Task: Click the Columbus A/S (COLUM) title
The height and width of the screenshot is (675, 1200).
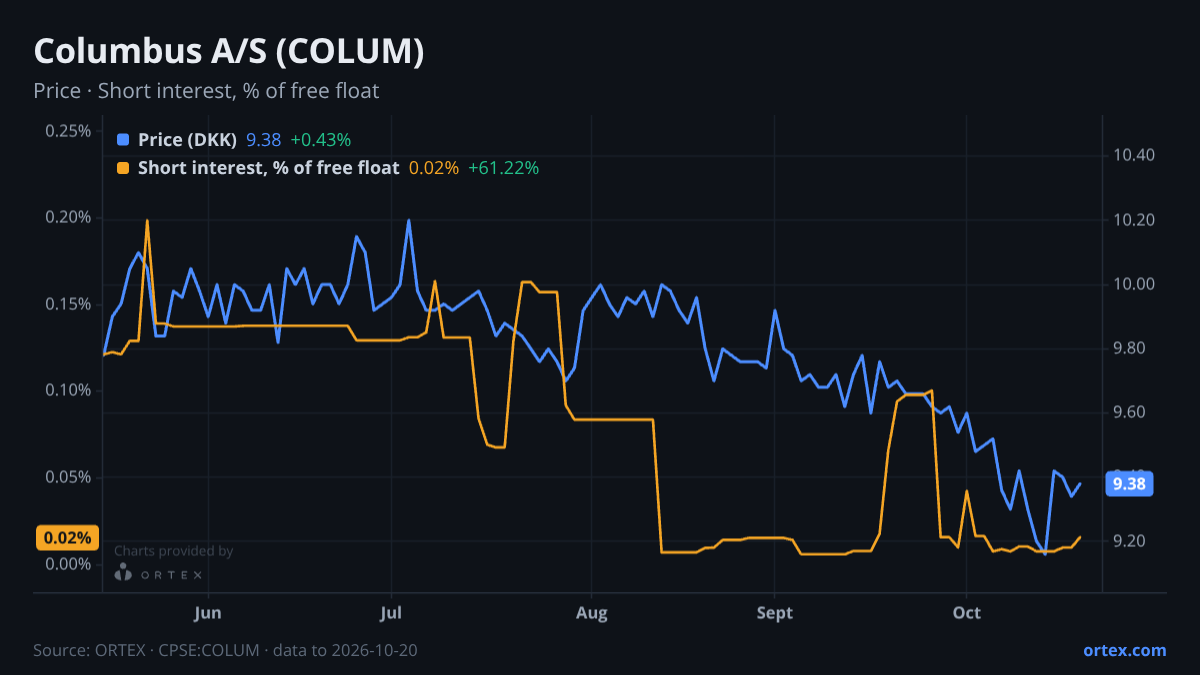Action: click(229, 52)
